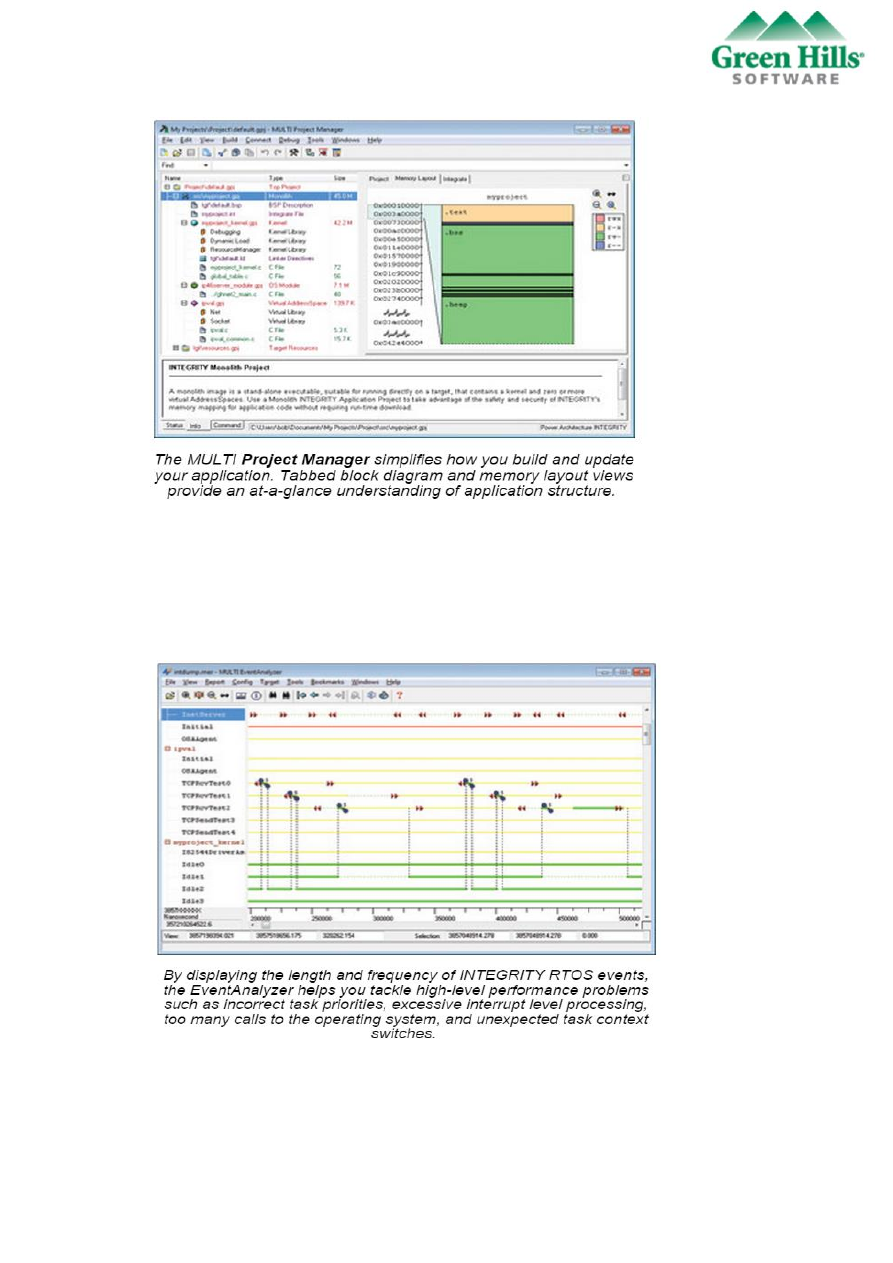Switch to the Status tab at bottom
The image size is (893, 1263).
174,425
